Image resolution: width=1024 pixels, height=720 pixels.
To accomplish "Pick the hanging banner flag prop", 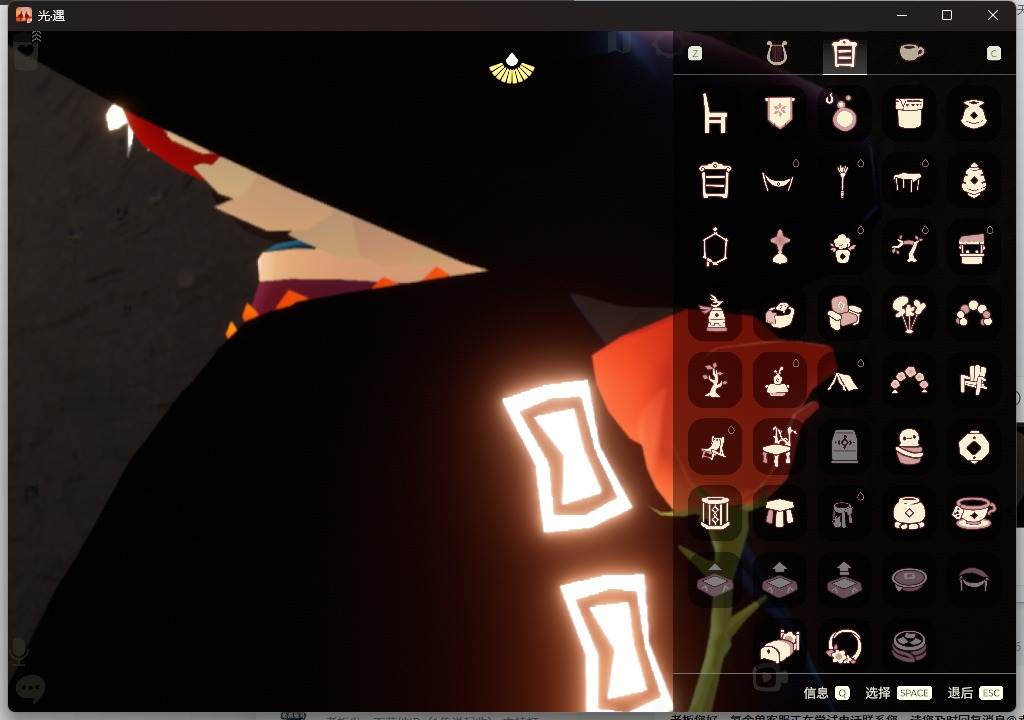I will (x=779, y=113).
